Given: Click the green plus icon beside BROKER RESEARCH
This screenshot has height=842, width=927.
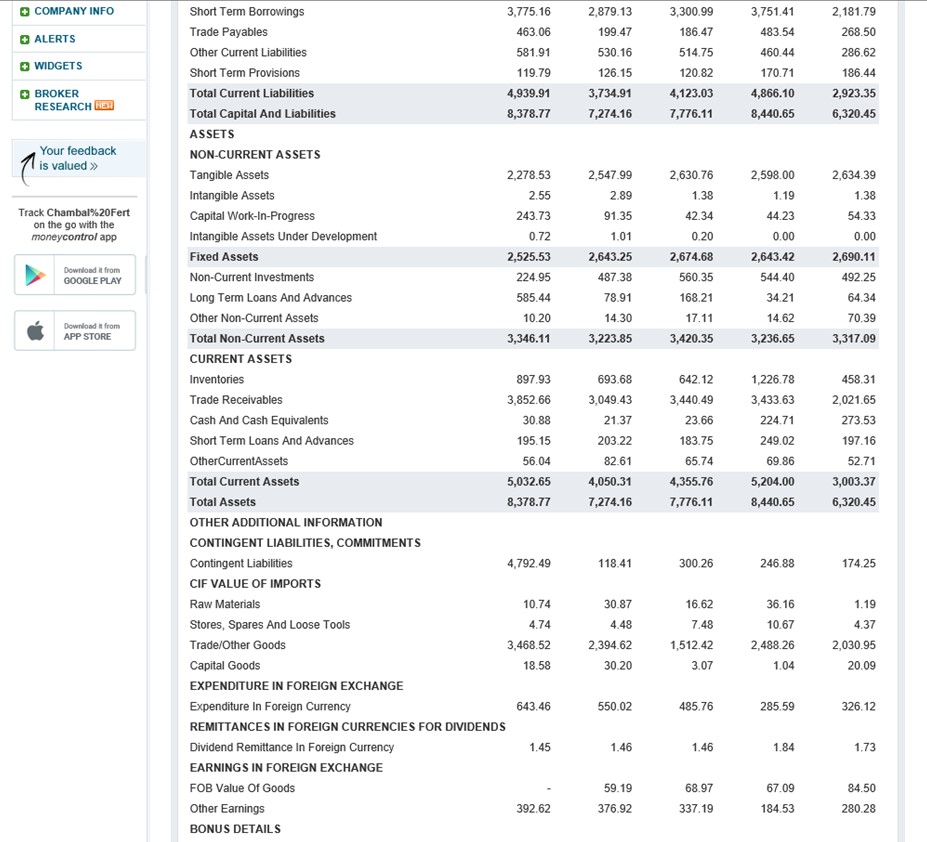Looking at the screenshot, I should [27, 95].
